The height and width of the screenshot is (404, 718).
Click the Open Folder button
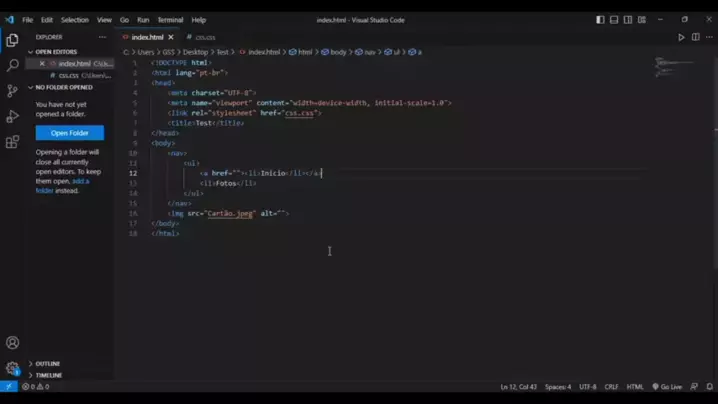click(x=70, y=133)
